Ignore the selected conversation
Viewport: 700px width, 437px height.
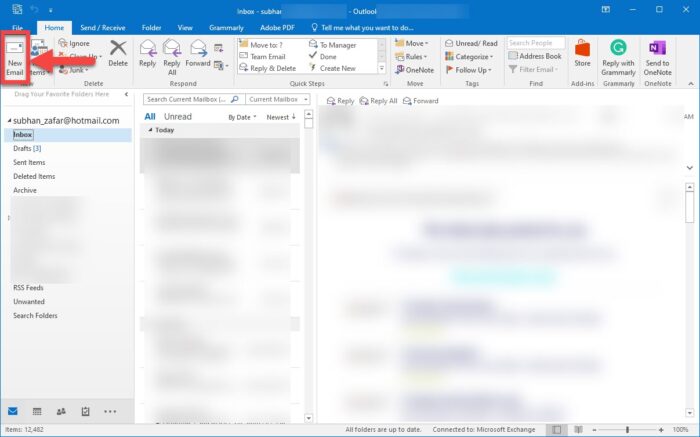click(74, 43)
